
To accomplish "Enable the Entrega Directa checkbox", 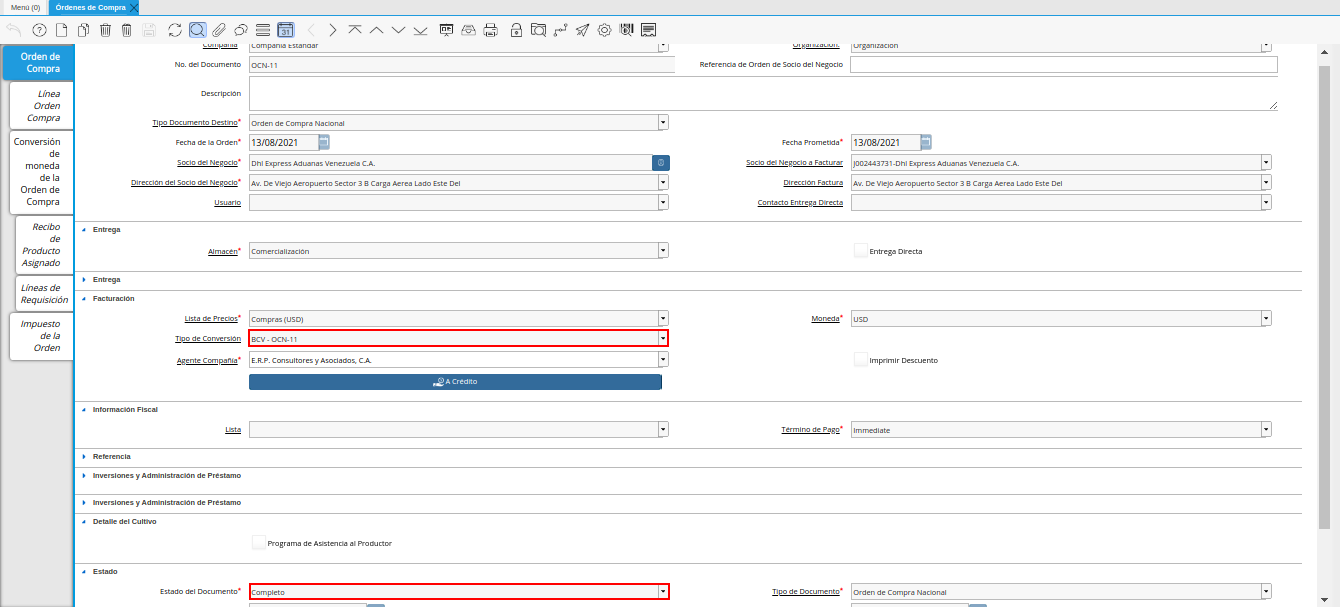I will tap(860, 251).
